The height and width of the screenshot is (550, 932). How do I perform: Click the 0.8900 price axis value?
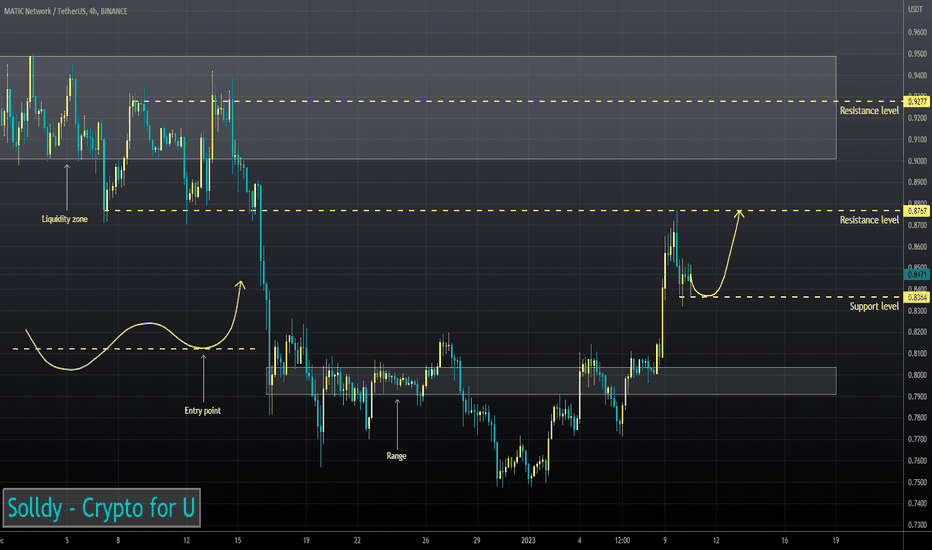tap(917, 182)
